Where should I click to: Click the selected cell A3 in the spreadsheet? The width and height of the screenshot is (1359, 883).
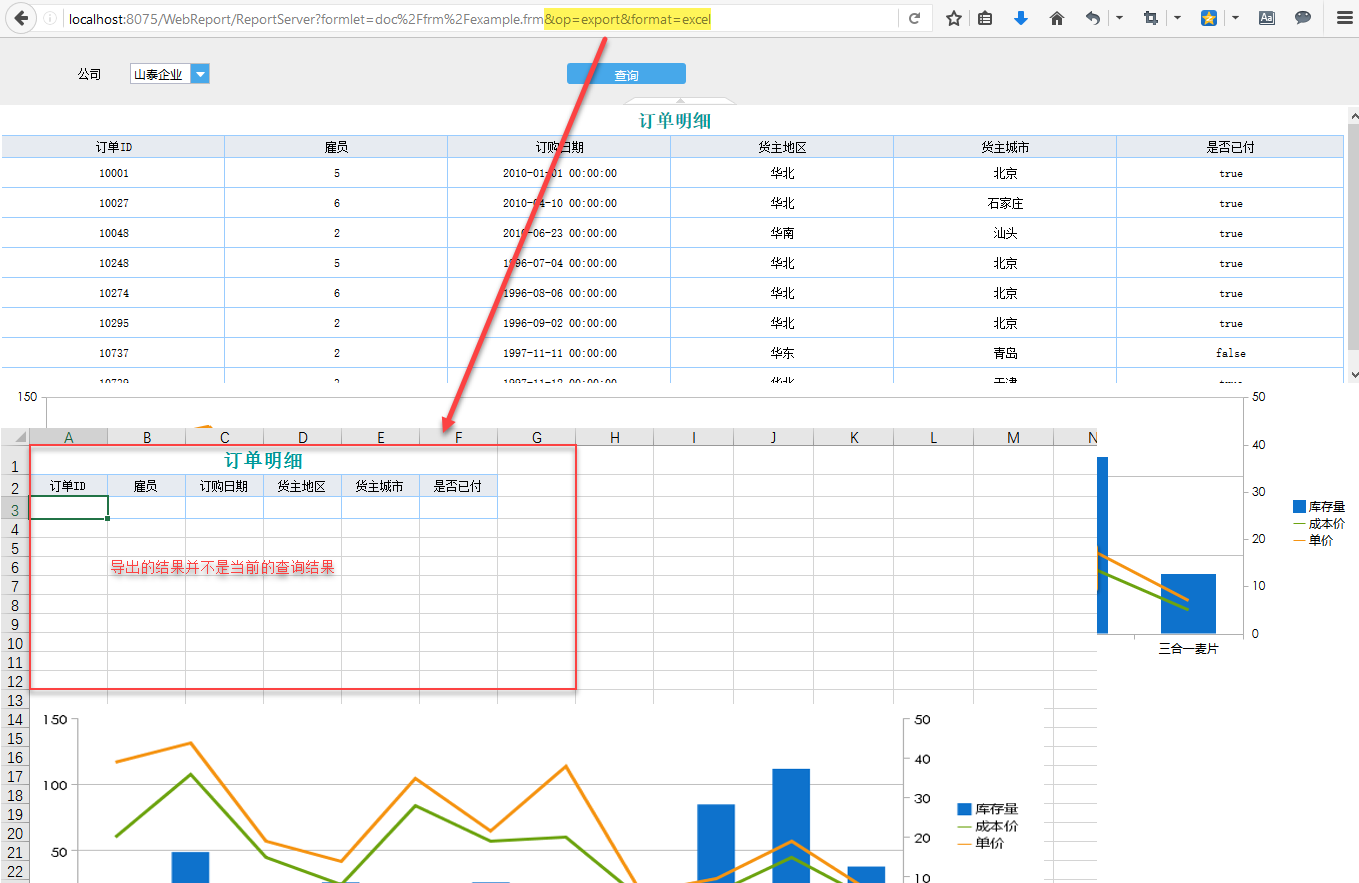69,509
